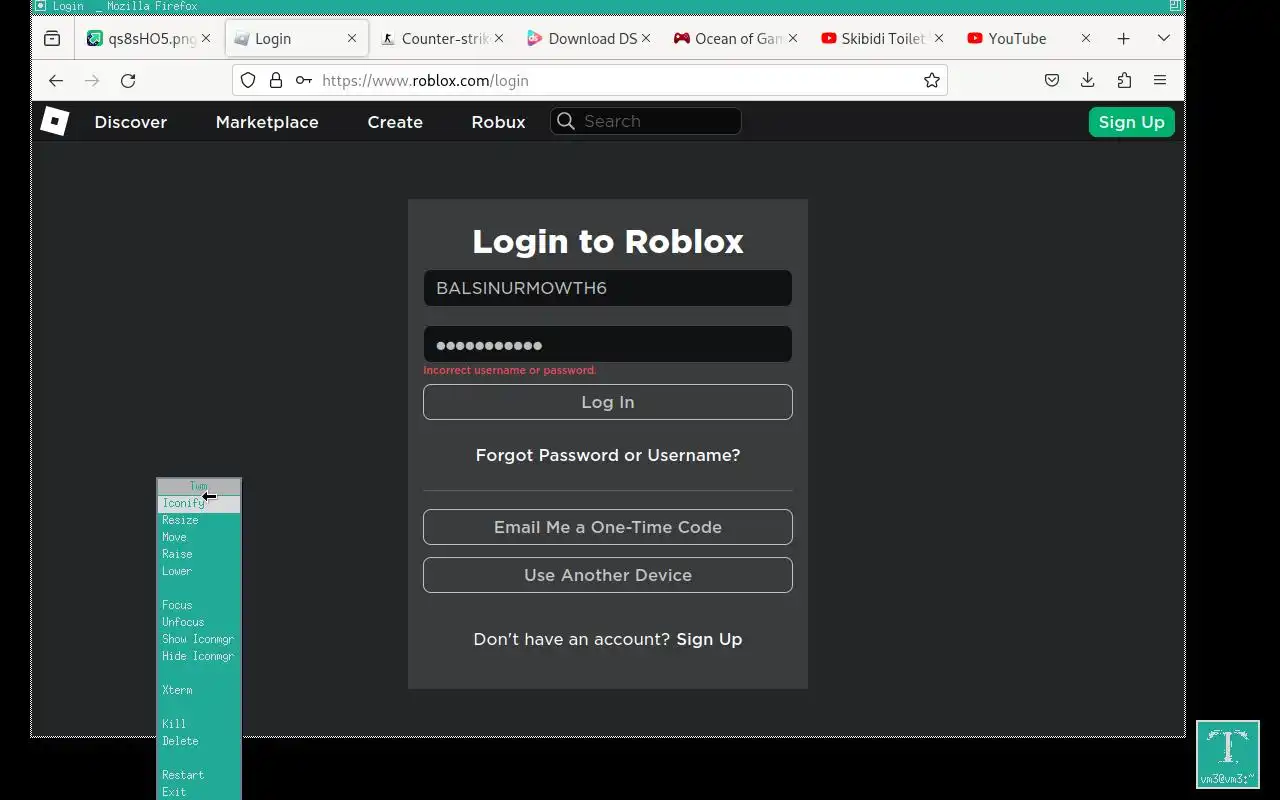Switch to the Download DS tab
The image size is (1280, 800).
tap(590, 39)
